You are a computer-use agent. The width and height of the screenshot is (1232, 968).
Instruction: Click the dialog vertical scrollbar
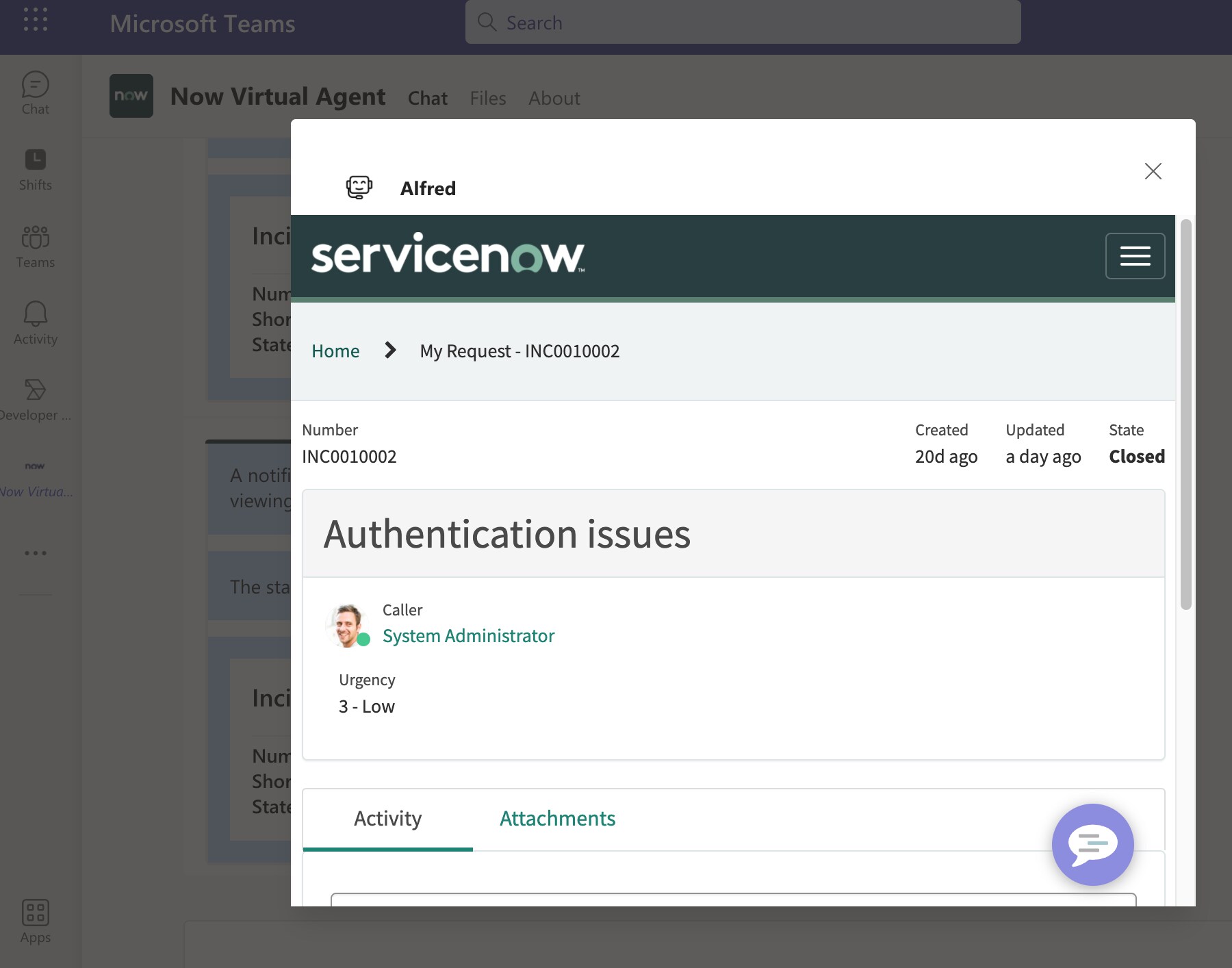click(1186, 414)
